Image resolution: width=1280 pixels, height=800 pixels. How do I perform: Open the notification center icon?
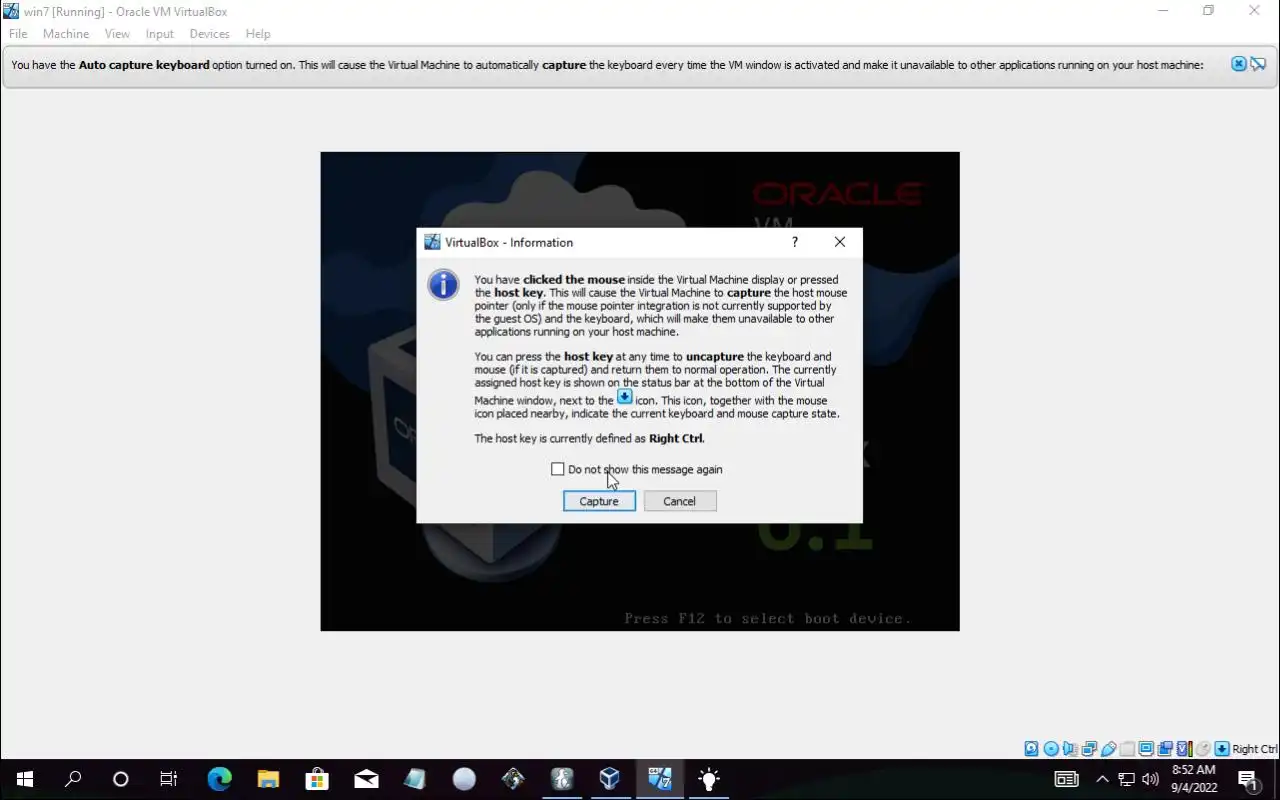point(1248,779)
